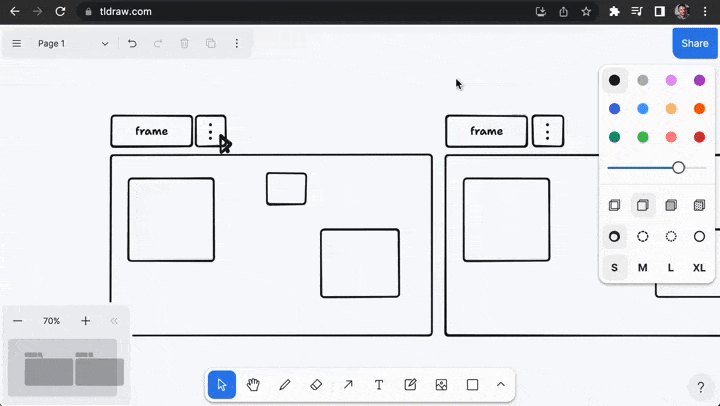The height and width of the screenshot is (406, 720).
Task: Click the minimap thumbnail
Action: pyautogui.click(x=62, y=367)
